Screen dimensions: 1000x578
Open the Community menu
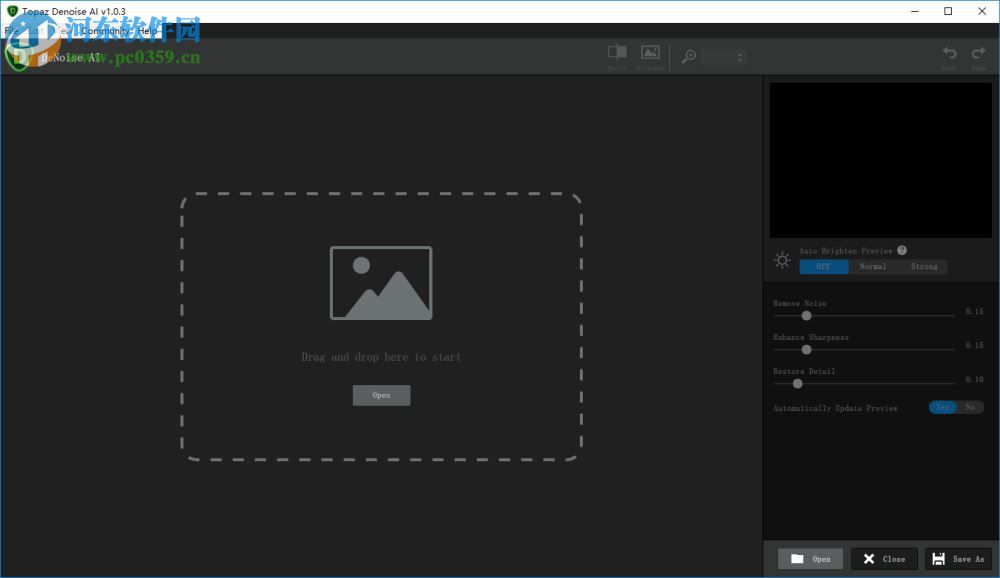pos(105,31)
